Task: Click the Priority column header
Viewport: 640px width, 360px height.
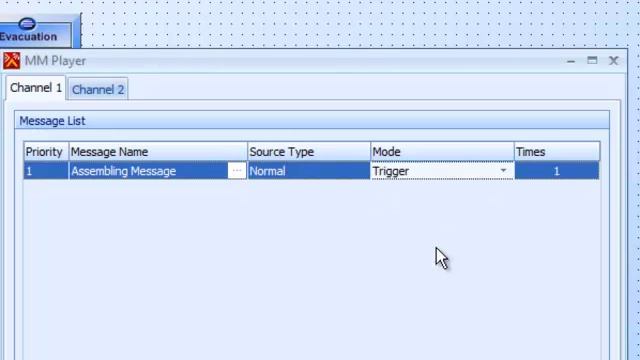Action: click(46, 152)
